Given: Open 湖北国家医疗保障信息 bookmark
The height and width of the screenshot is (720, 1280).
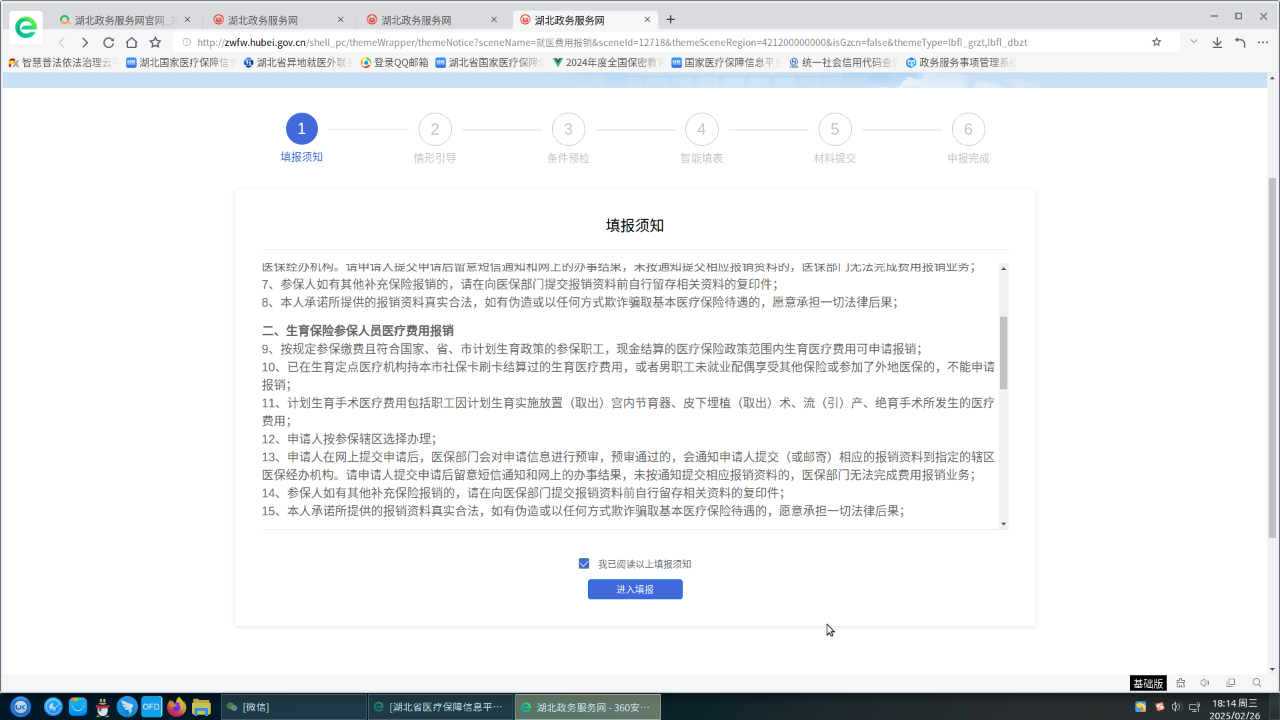Looking at the screenshot, I should point(180,62).
